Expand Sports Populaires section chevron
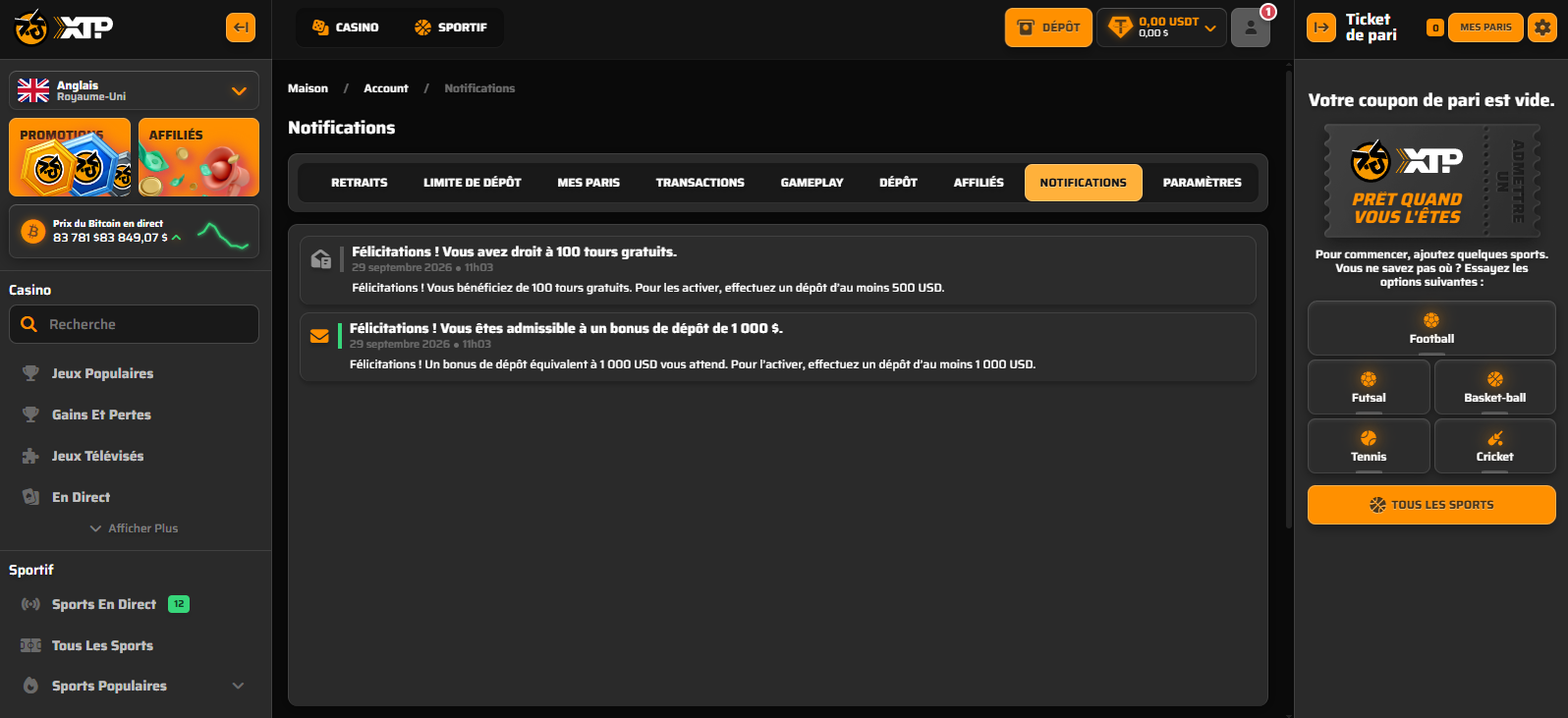 coord(238,686)
